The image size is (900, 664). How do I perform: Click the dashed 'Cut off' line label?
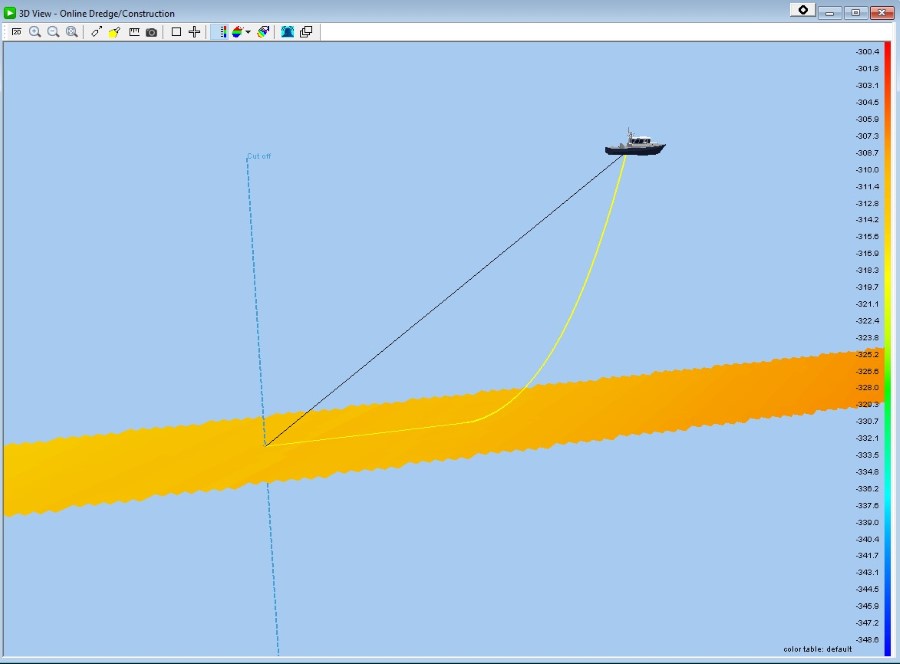pos(259,156)
